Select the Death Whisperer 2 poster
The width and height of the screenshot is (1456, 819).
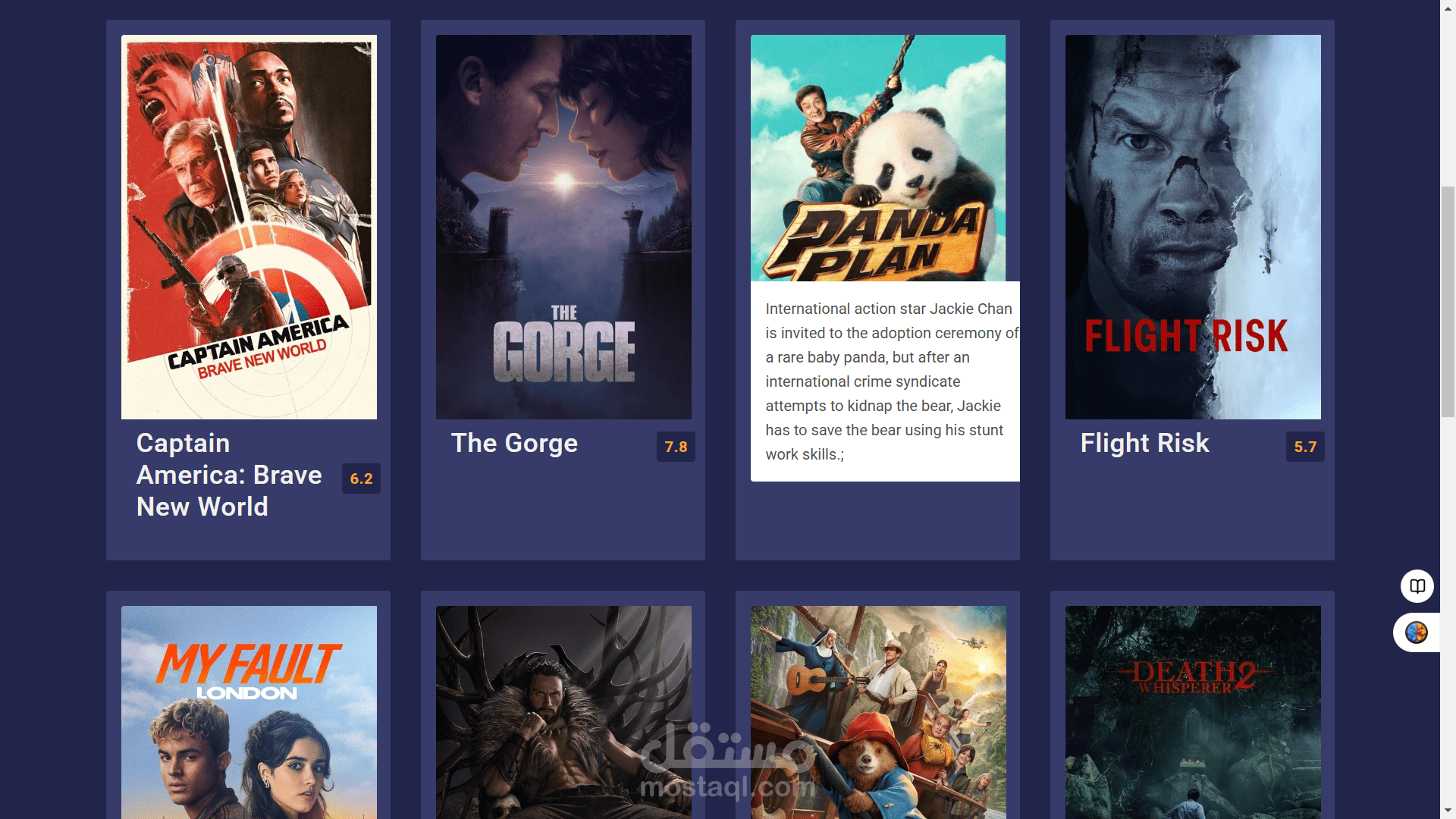point(1192,711)
